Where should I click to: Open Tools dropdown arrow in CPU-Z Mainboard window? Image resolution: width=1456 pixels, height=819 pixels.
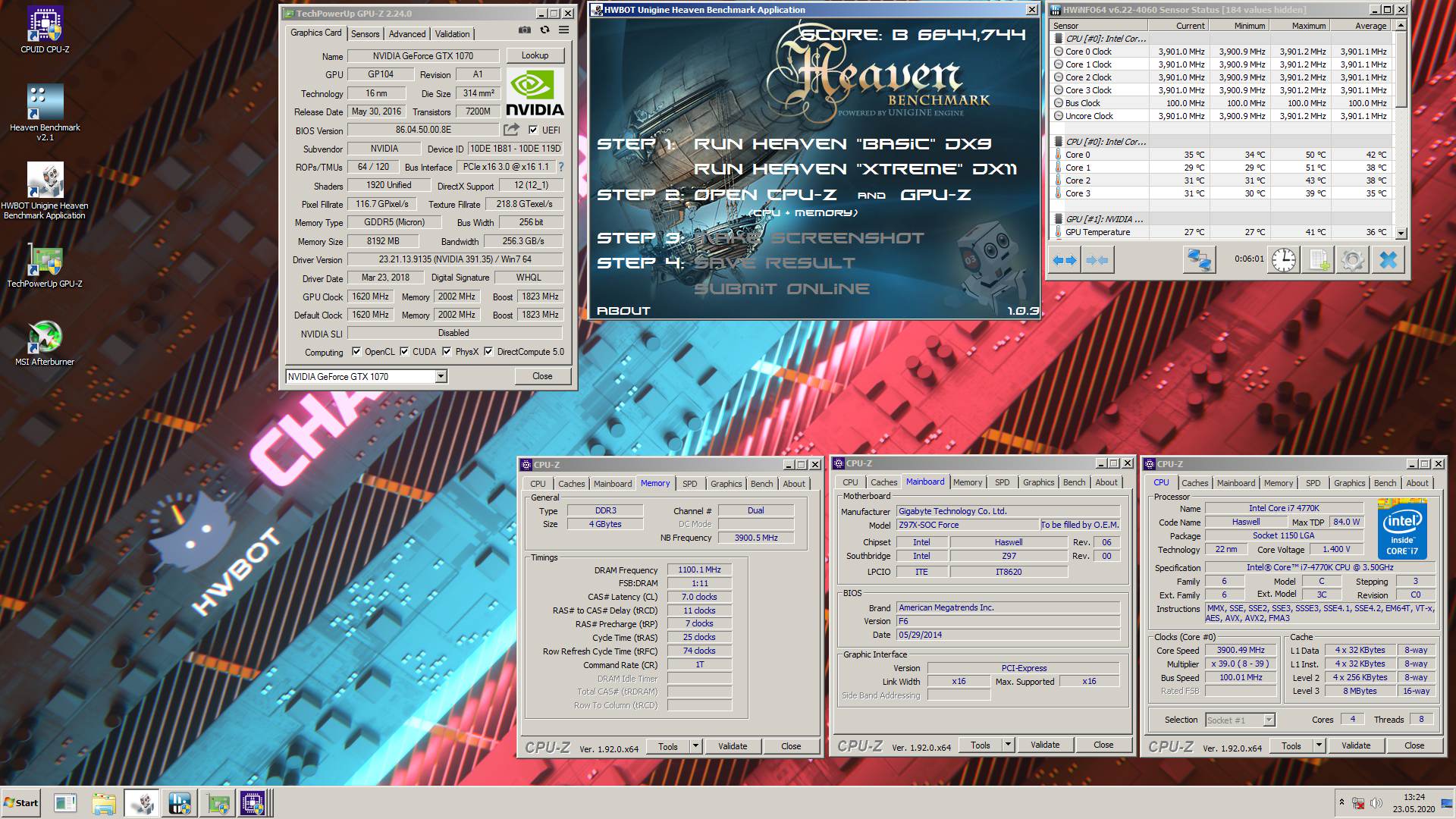pyautogui.click(x=1008, y=745)
